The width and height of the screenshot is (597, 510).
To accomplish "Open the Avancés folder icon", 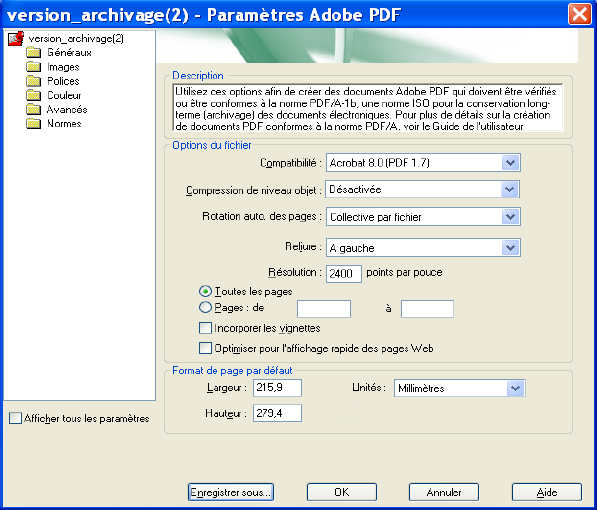I will click(34, 109).
